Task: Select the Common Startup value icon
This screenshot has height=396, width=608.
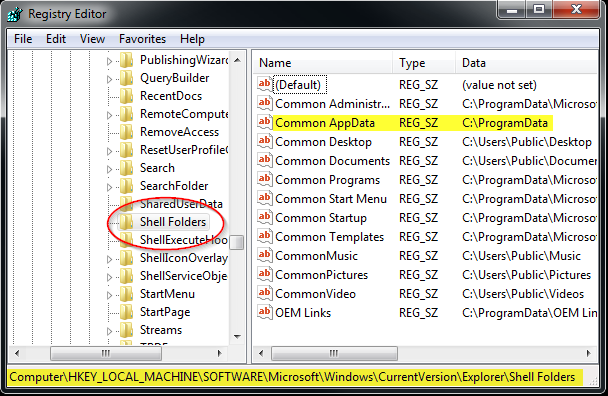Action: 264,217
